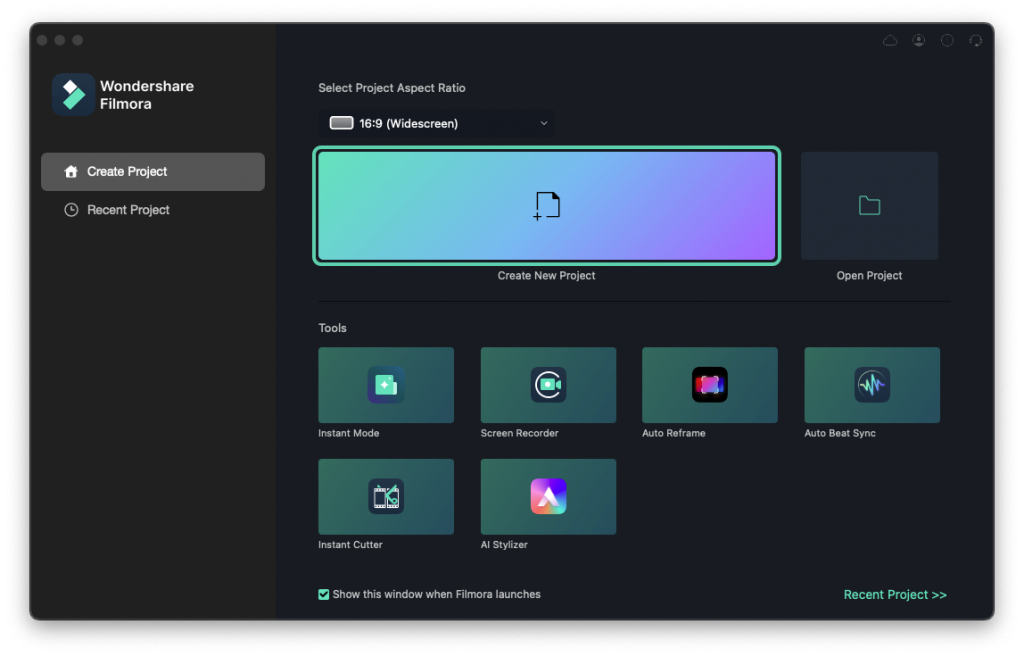Click the info icon in the top bar

(x=947, y=40)
